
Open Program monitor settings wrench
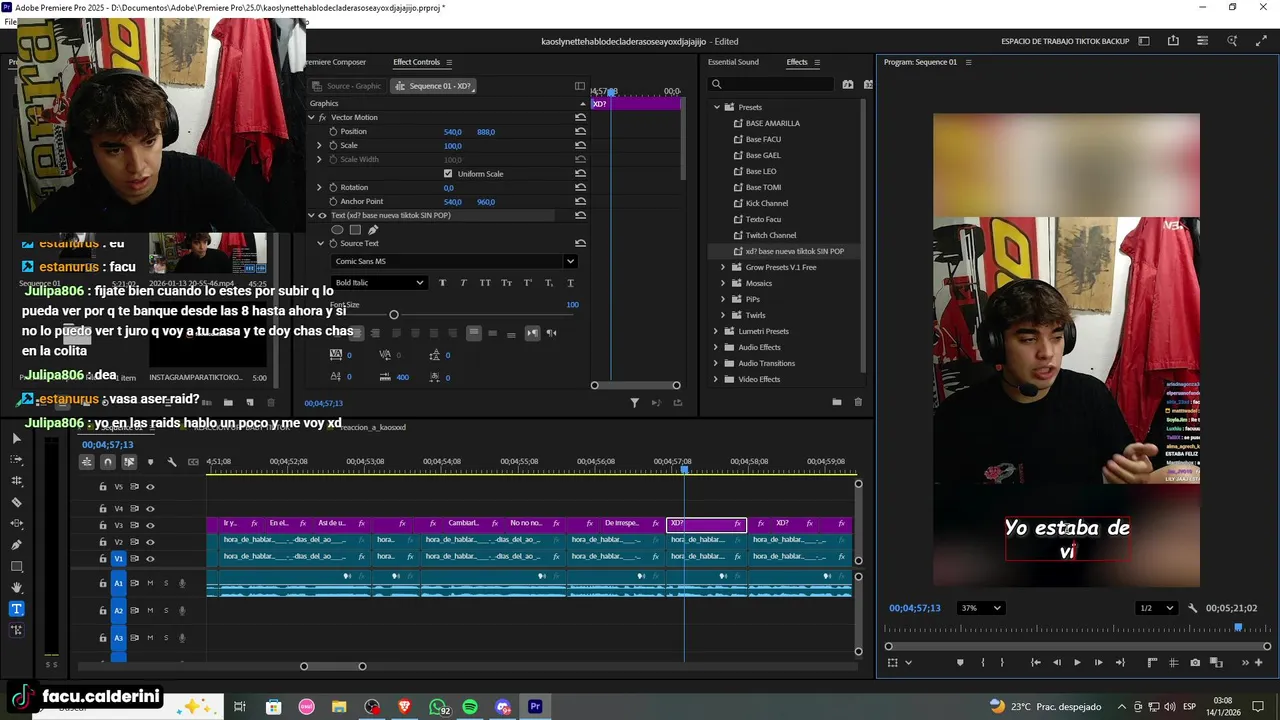tap(1192, 608)
